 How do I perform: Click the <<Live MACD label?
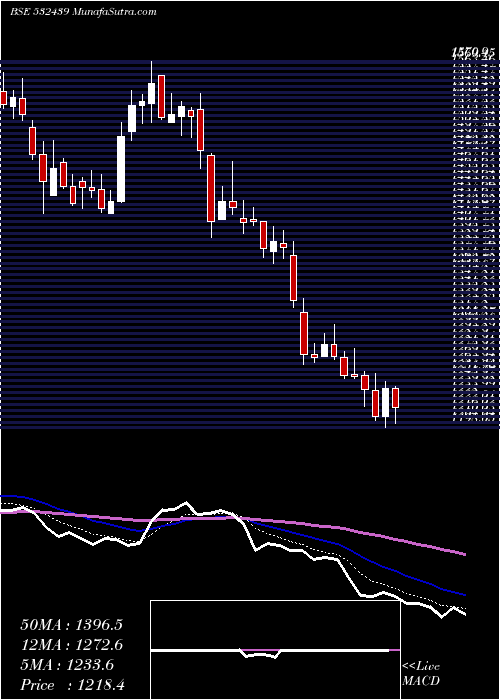pos(422,674)
